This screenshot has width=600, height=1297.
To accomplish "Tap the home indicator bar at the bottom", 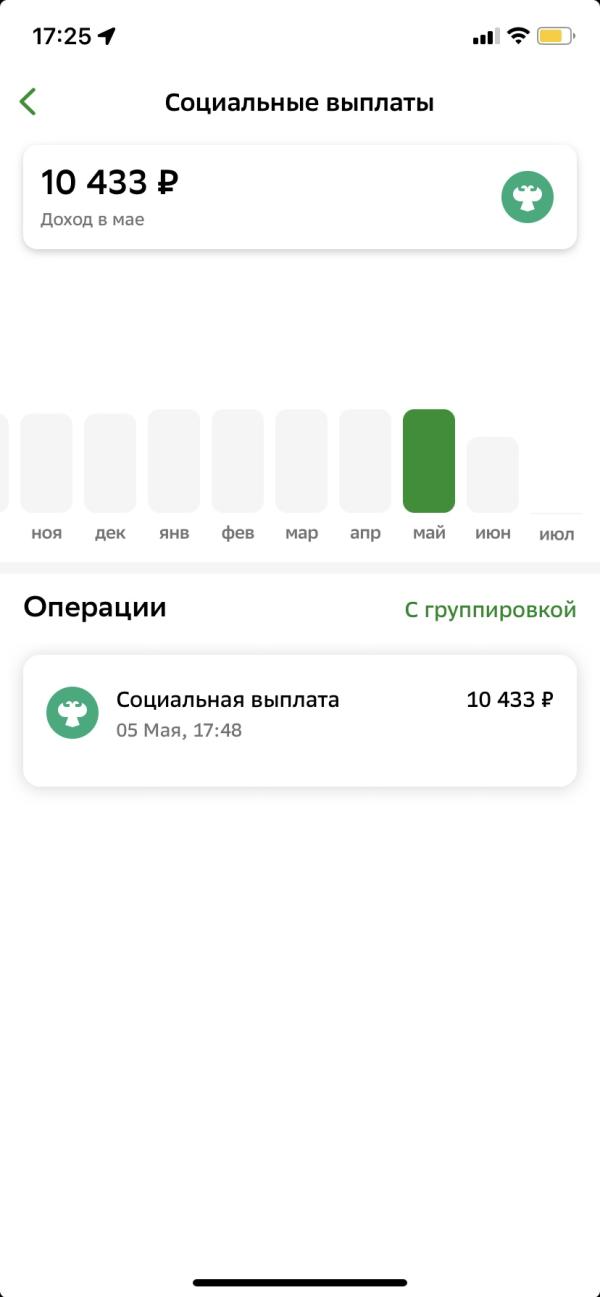I will coord(300,1282).
